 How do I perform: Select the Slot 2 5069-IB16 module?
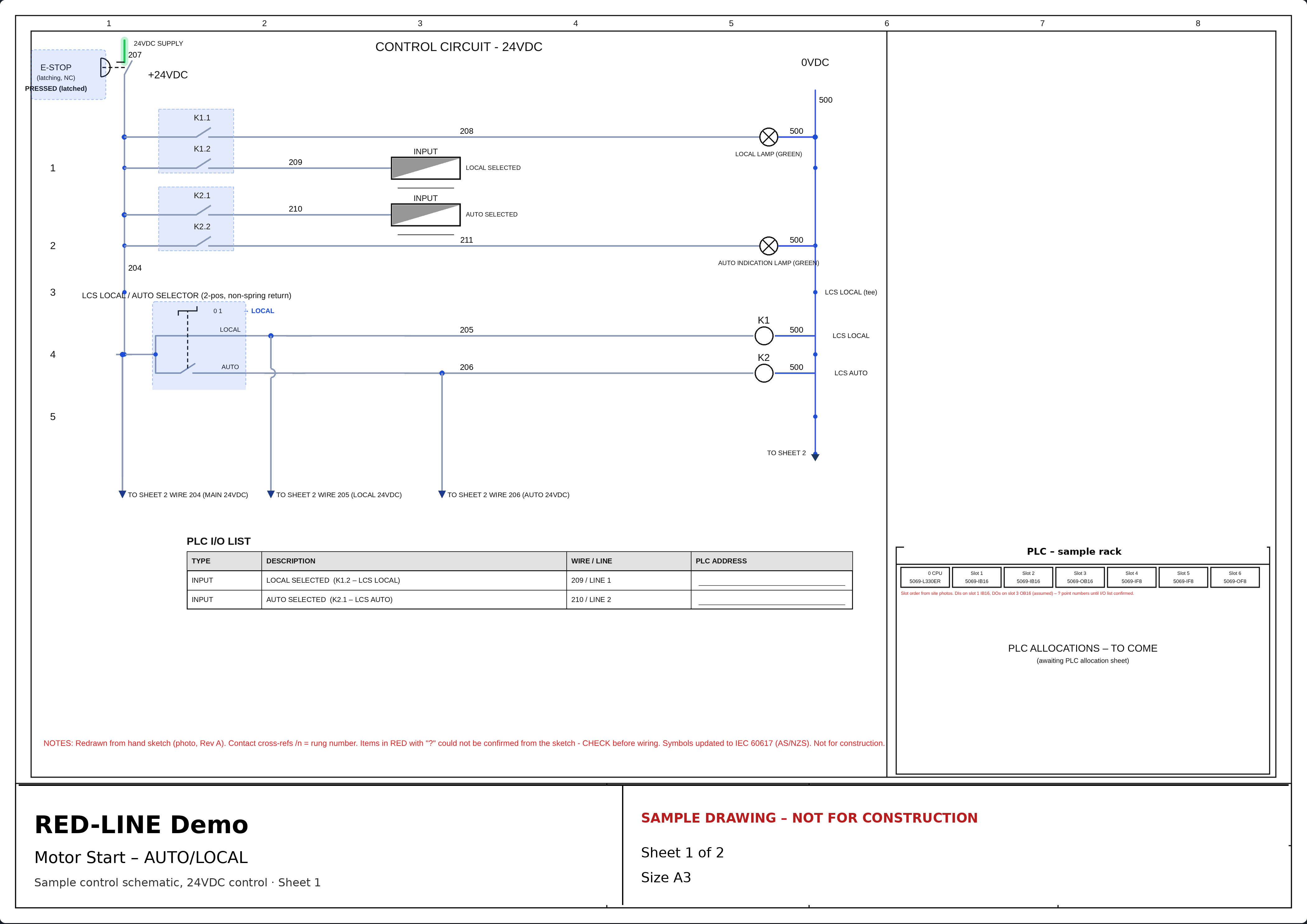pyautogui.click(x=1028, y=577)
